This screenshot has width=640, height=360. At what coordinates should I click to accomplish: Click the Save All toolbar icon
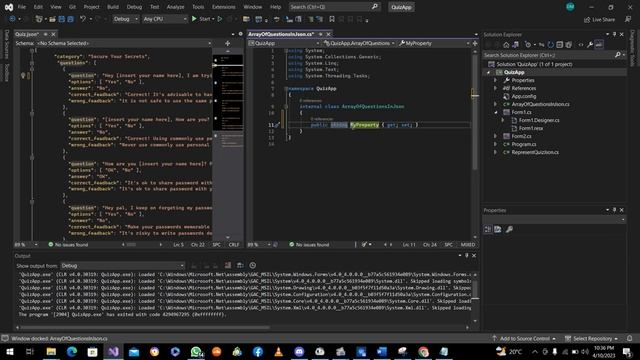pyautogui.click(x=70, y=19)
